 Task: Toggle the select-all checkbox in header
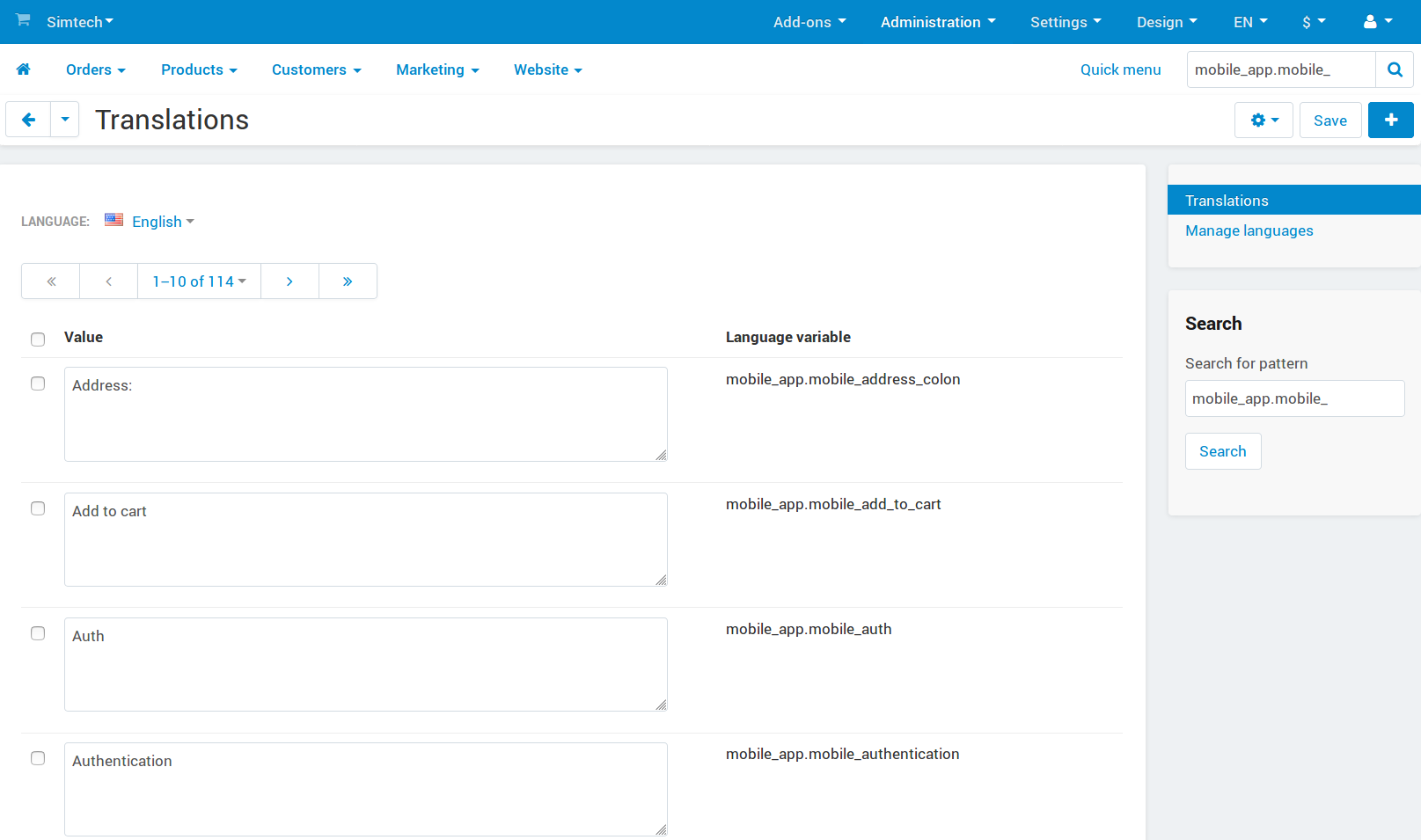(38, 340)
